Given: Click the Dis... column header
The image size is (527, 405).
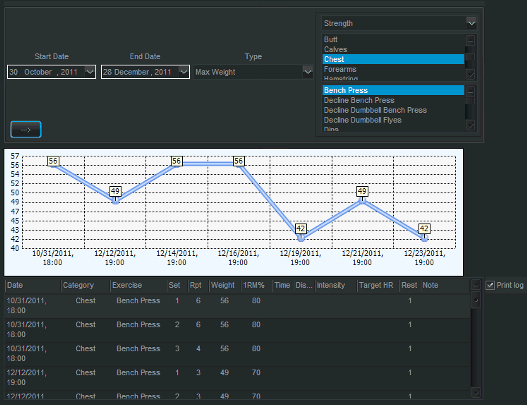Looking at the screenshot, I should pyautogui.click(x=304, y=285).
